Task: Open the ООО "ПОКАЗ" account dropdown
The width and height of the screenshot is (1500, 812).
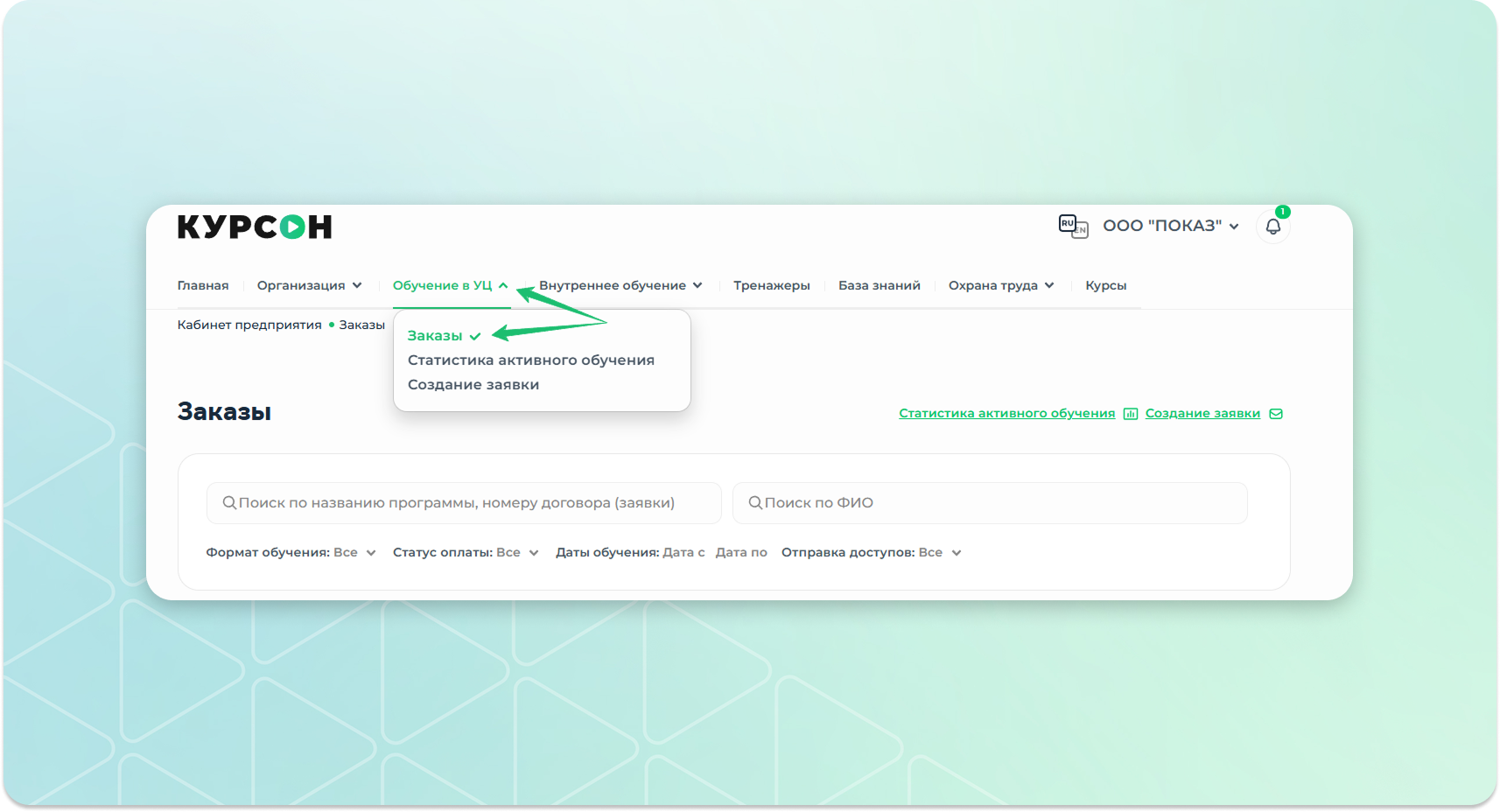Action: [x=1170, y=226]
